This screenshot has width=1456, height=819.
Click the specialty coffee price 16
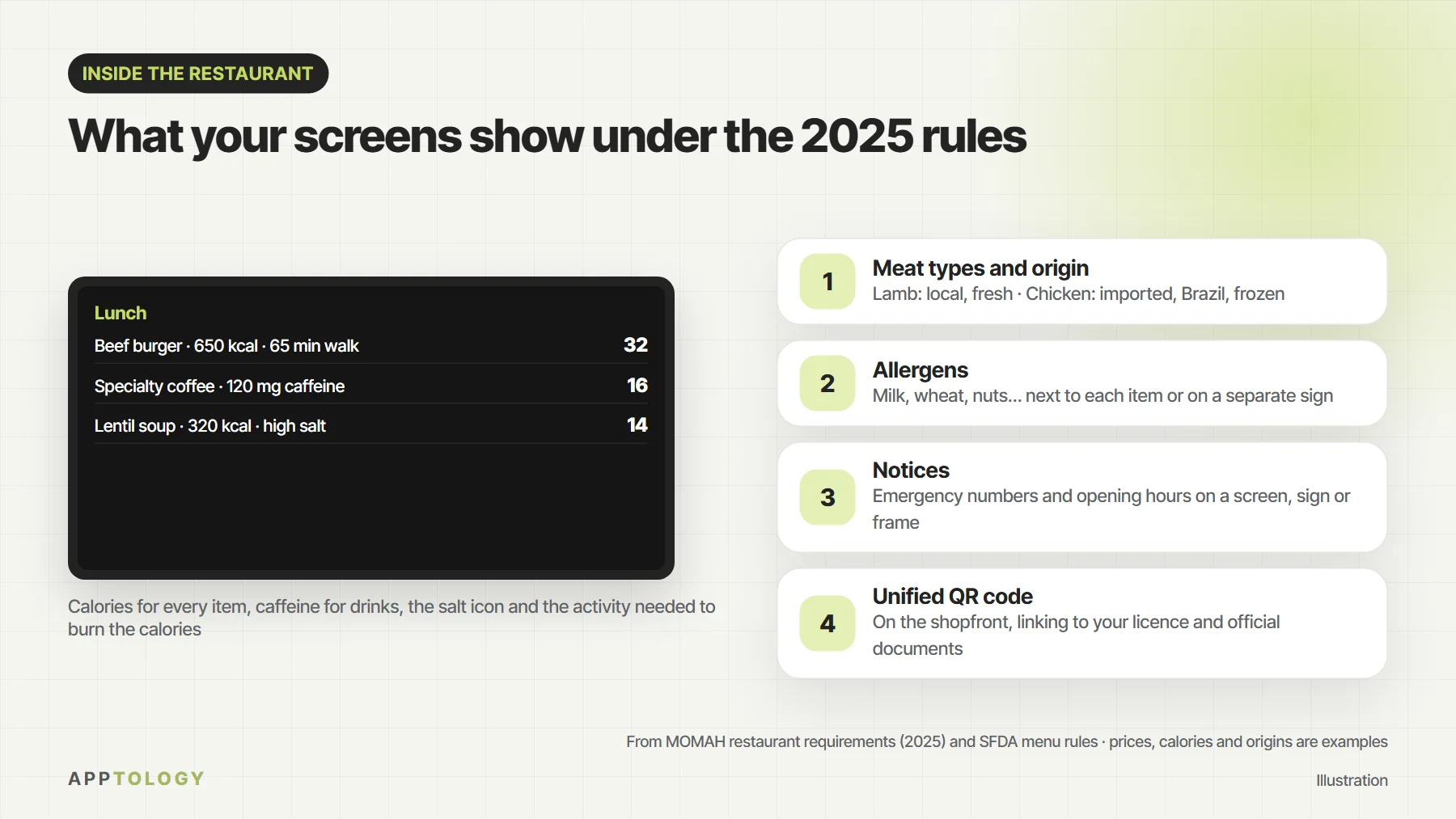(x=637, y=386)
